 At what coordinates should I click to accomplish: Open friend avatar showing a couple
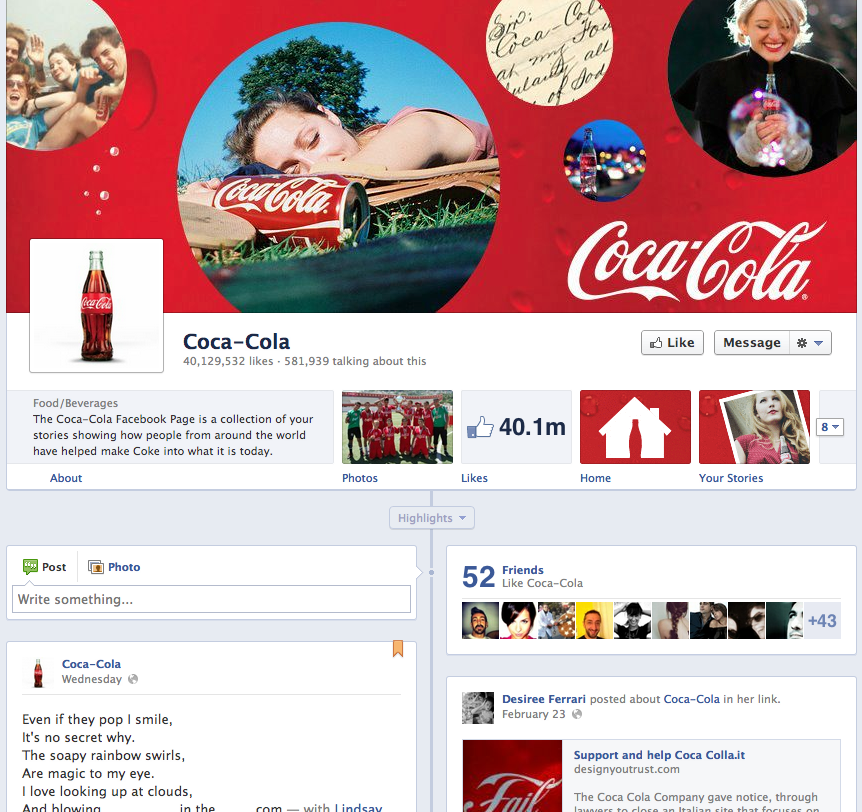[708, 620]
